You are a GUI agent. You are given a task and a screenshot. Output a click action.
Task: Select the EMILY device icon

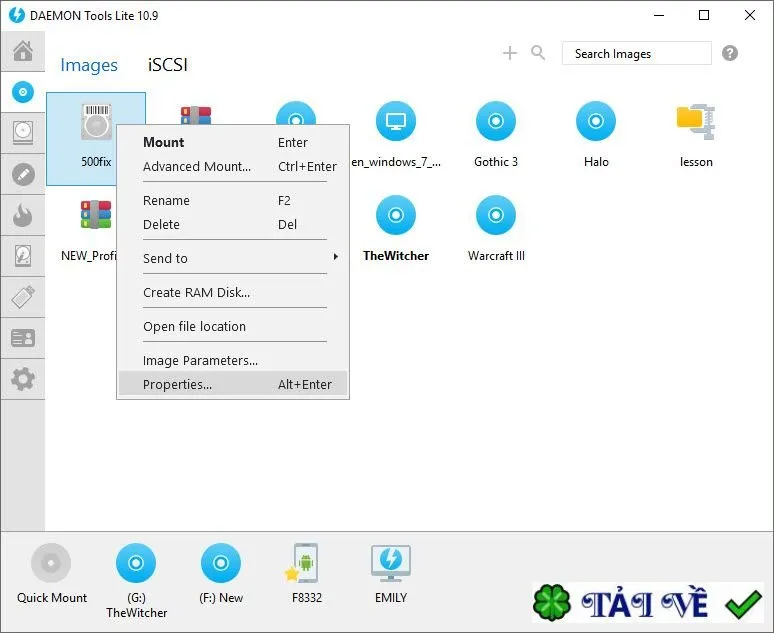[390, 574]
